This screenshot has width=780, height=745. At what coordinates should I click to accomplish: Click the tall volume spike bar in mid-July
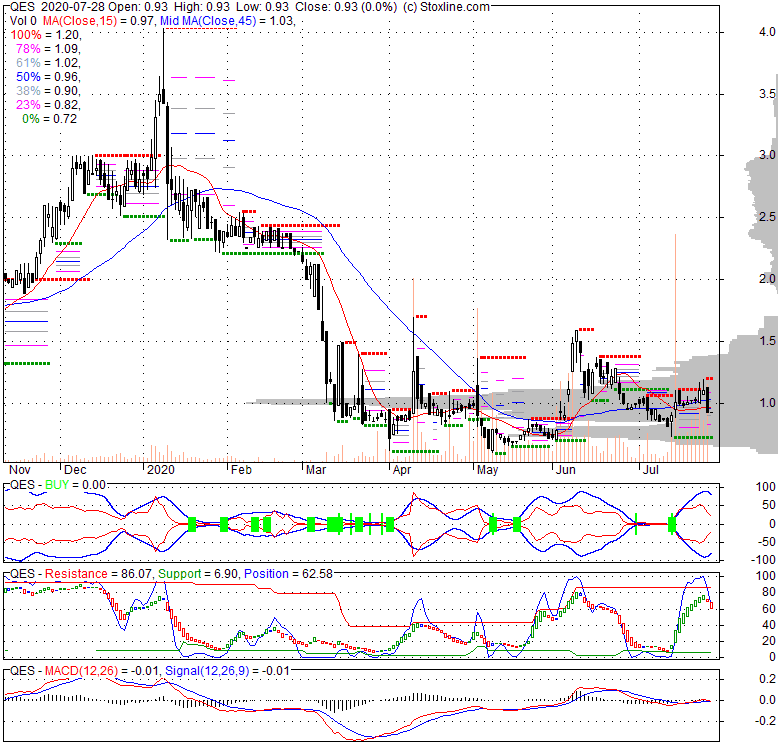pyautogui.click(x=675, y=347)
